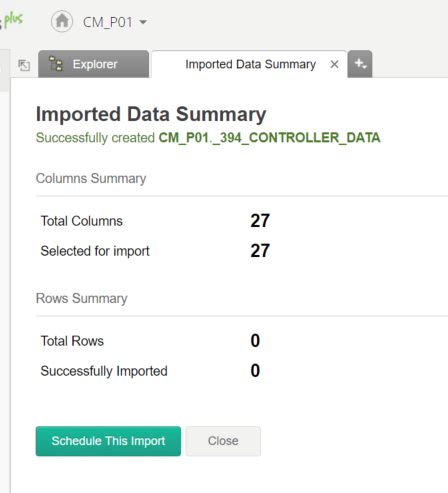The image size is (448, 493).
Task: Click Schedule This Import button
Action: tap(108, 441)
